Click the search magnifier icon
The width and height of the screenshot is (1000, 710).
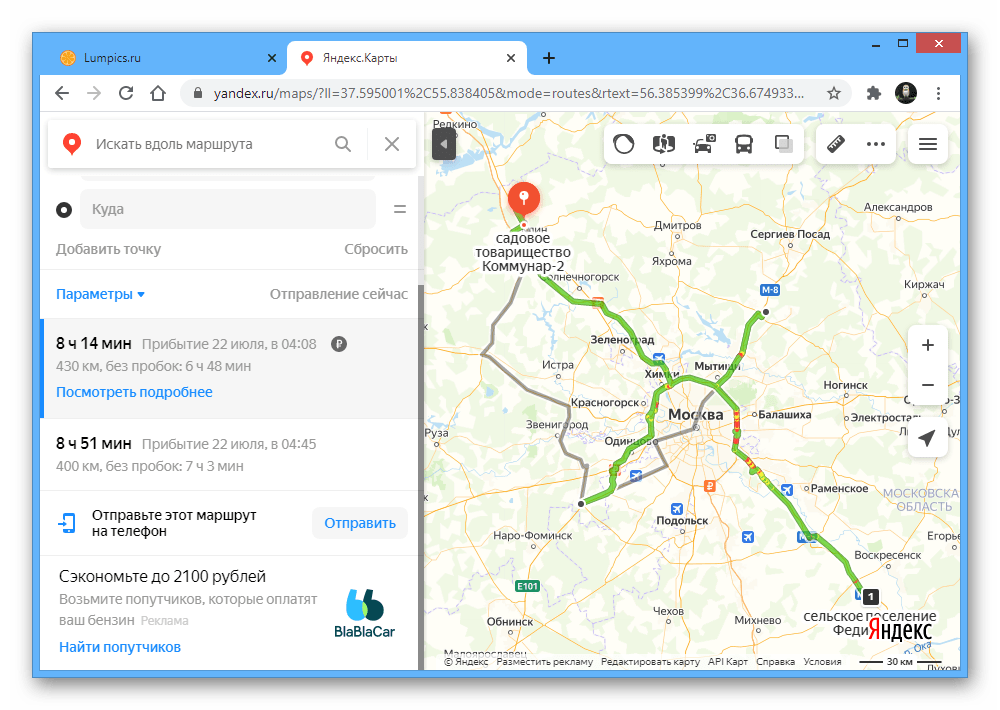point(343,144)
